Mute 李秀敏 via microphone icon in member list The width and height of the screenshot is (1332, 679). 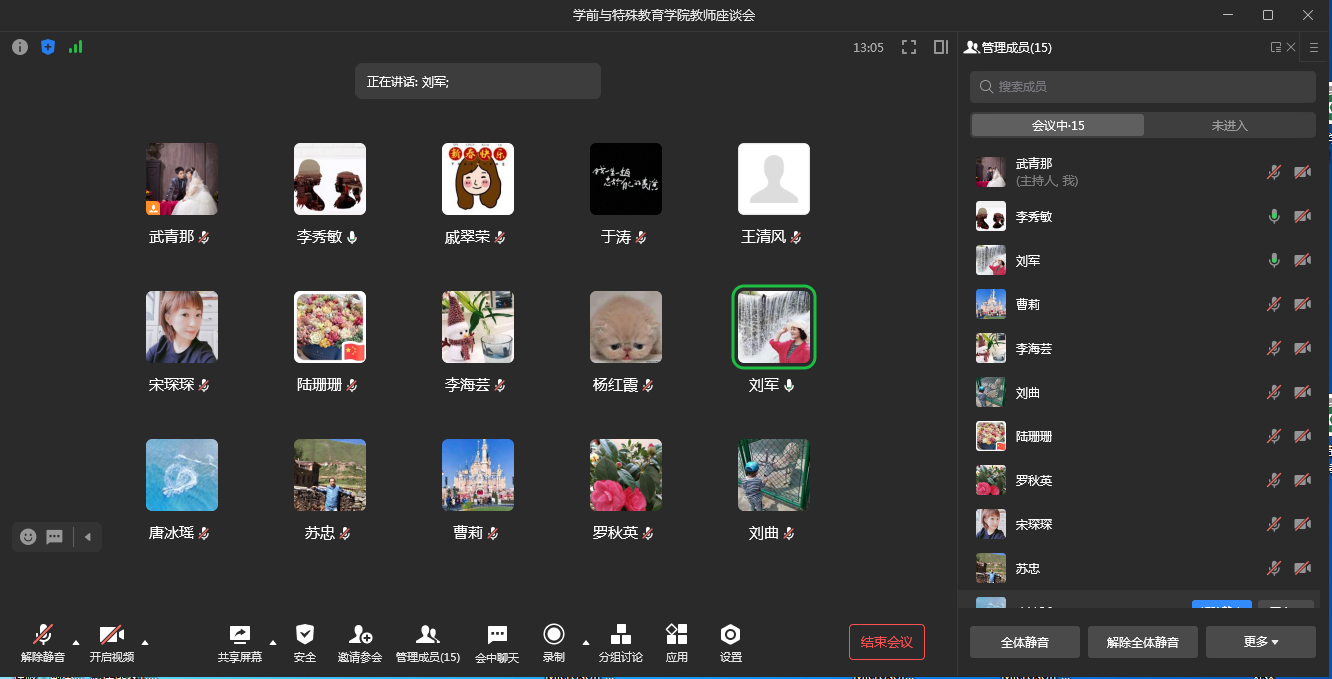[1274, 216]
